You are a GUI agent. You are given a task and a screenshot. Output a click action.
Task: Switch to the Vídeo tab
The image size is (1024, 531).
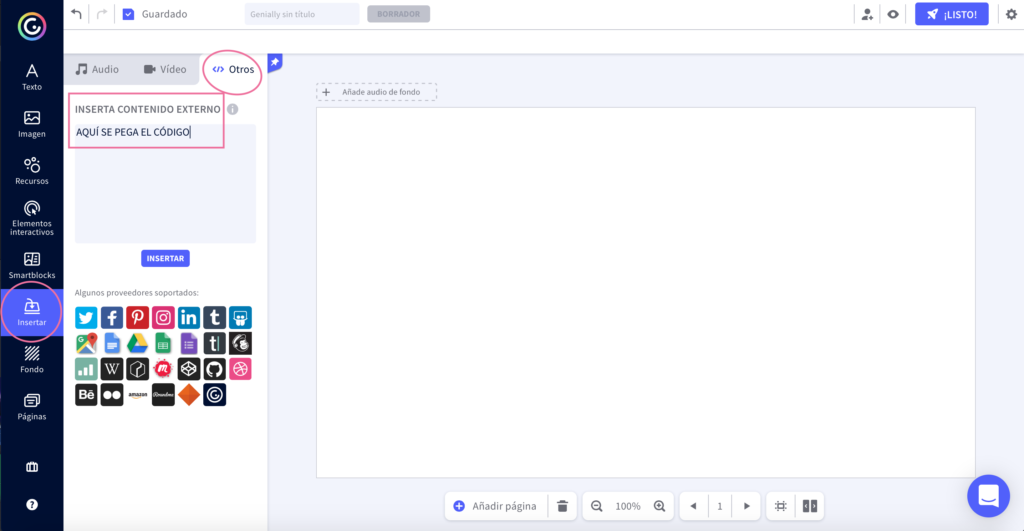(165, 70)
